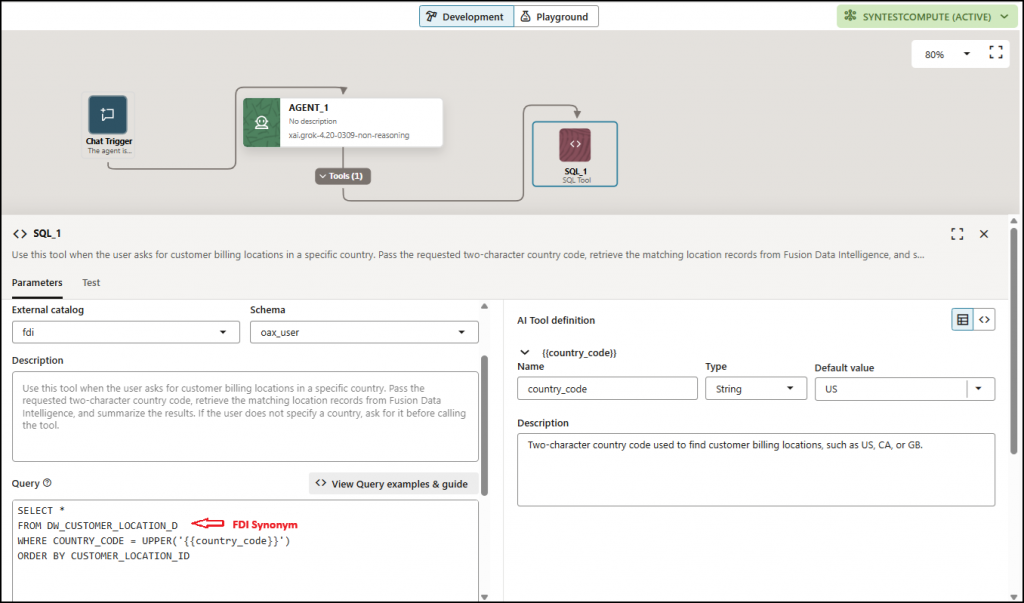Click the Playground flask icon
The image size is (1024, 603).
click(x=526, y=16)
